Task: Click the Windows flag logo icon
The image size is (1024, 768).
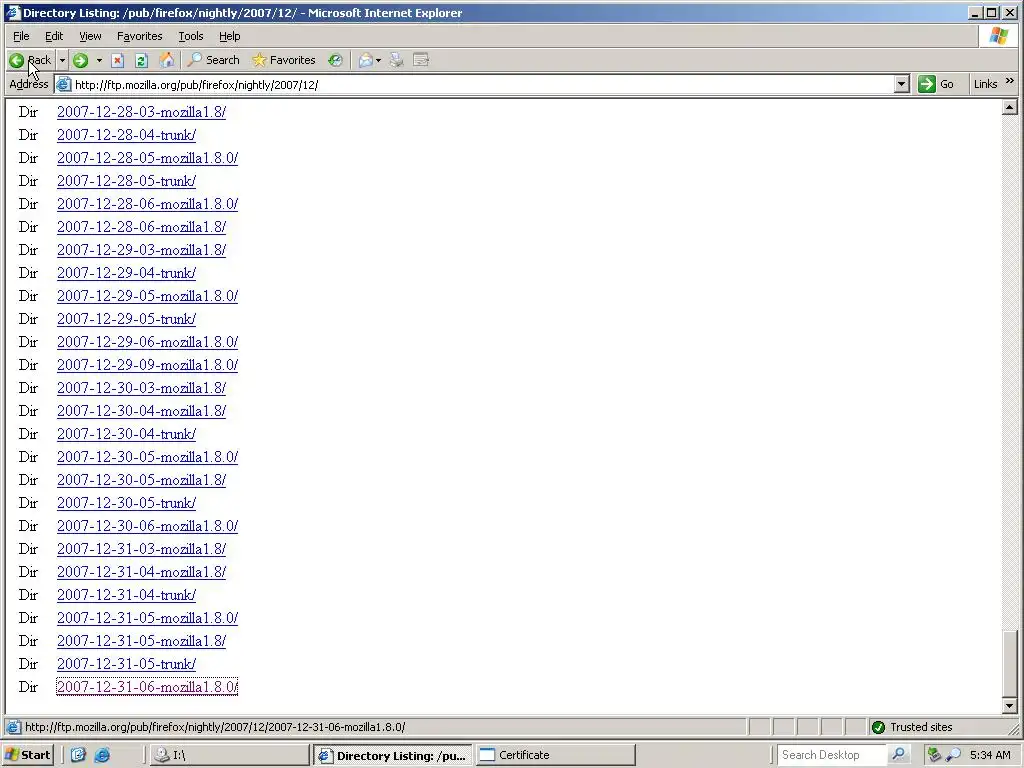Action: tap(999, 36)
